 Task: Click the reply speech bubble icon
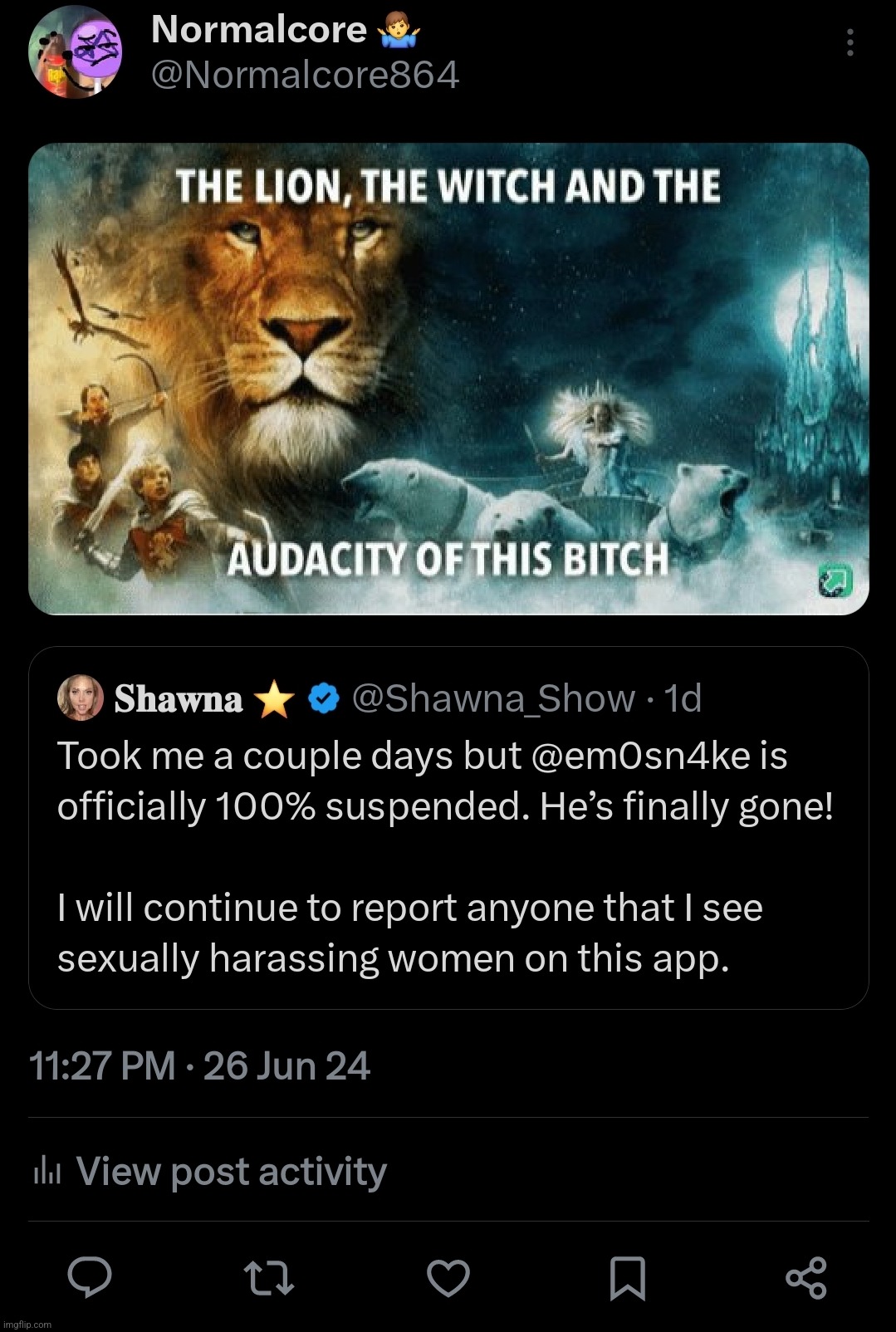pyautogui.click(x=90, y=1277)
